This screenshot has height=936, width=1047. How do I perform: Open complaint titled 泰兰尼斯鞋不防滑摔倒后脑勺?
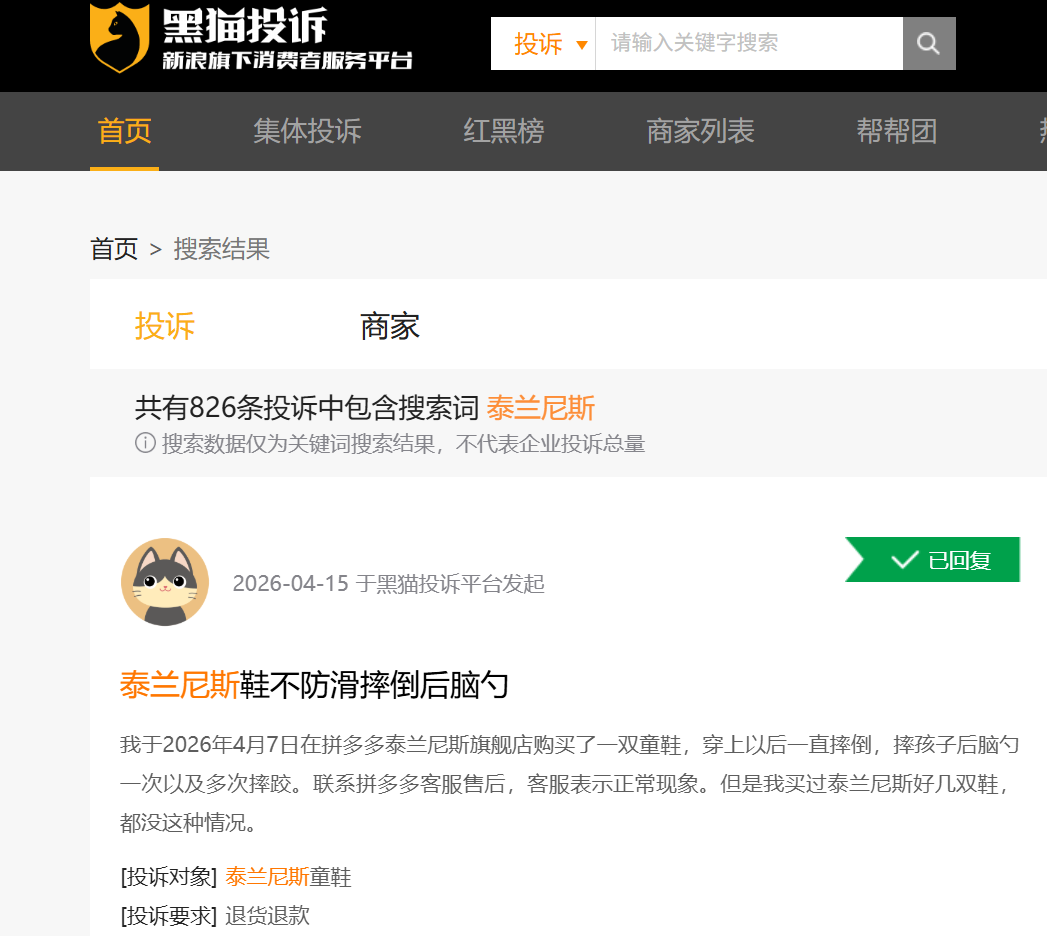point(314,685)
